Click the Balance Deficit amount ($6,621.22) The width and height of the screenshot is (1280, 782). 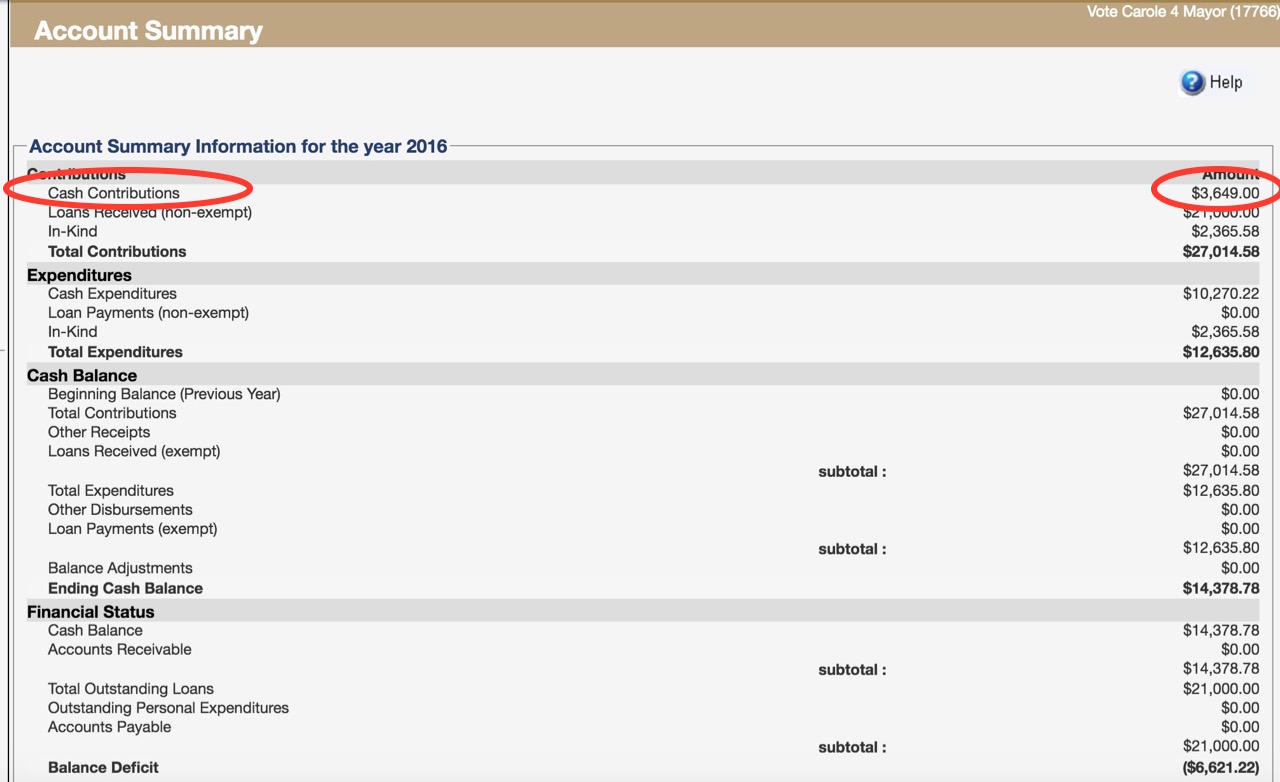1220,768
